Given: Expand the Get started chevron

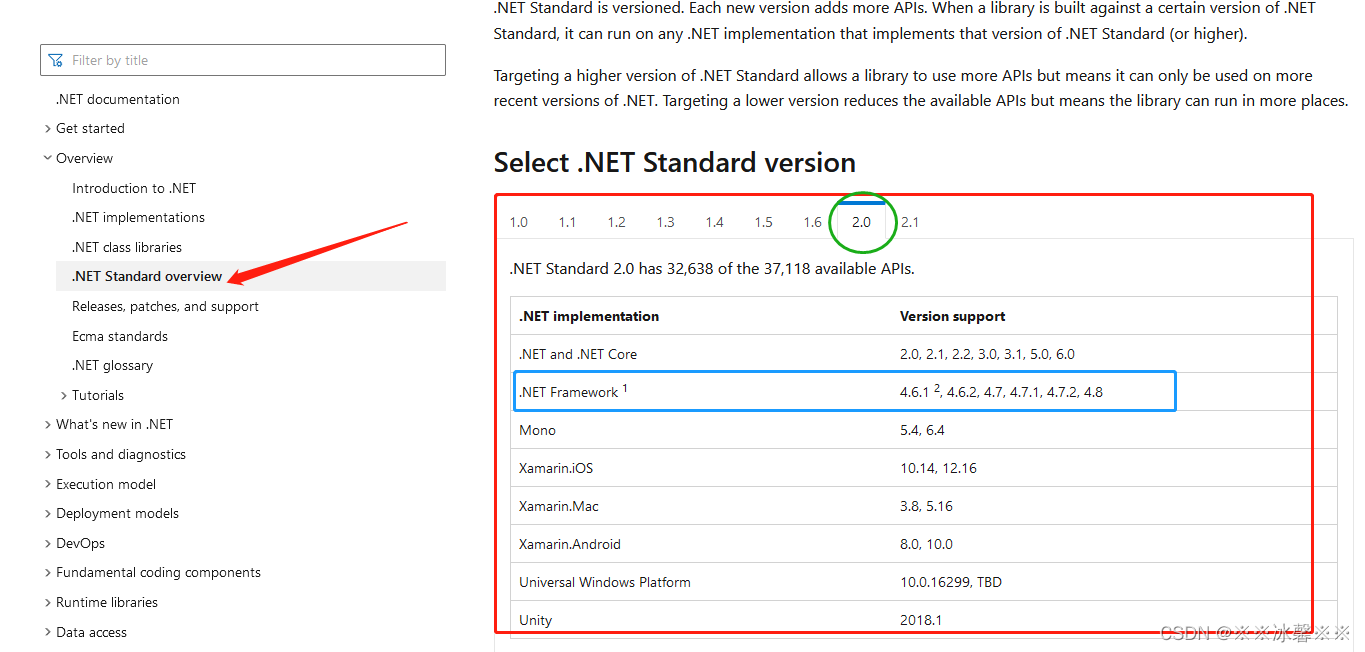Looking at the screenshot, I should pyautogui.click(x=48, y=128).
